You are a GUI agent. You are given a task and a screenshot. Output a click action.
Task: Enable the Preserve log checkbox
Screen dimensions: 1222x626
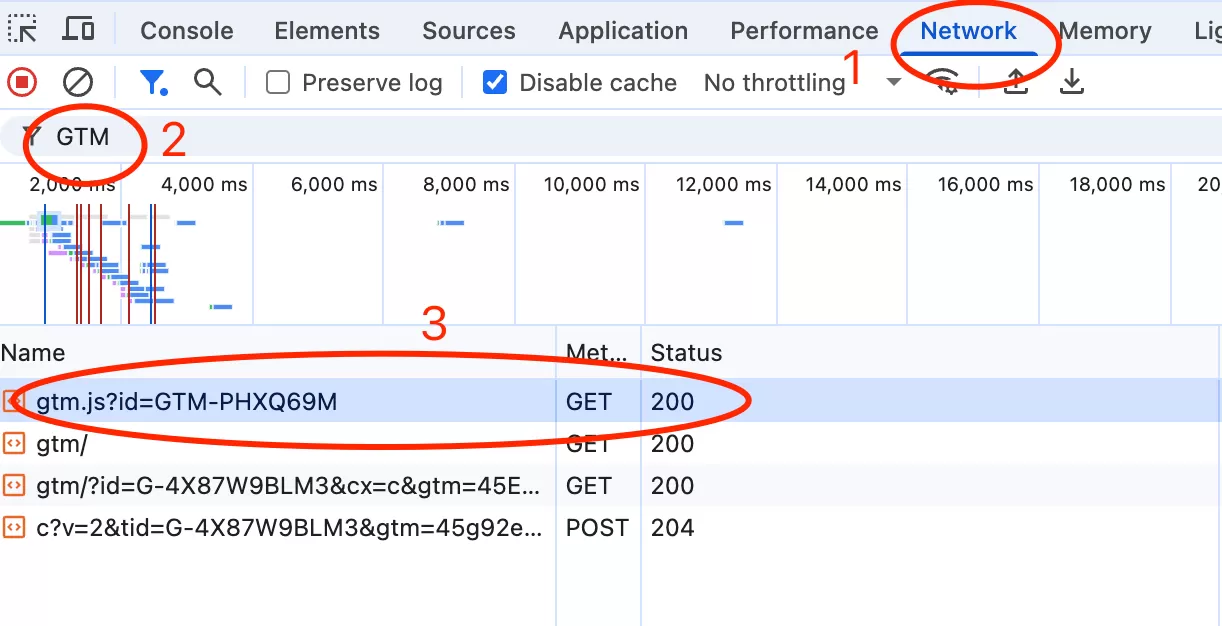point(278,82)
